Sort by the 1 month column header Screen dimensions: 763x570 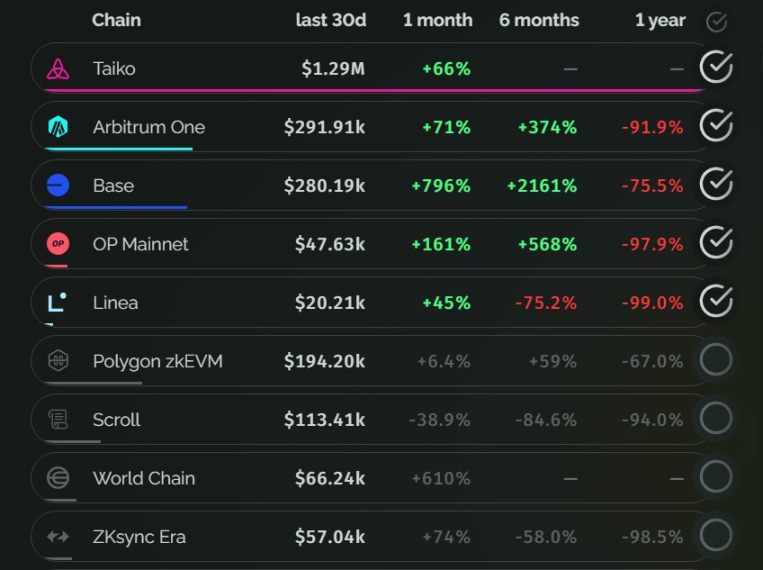pyautogui.click(x=437, y=21)
